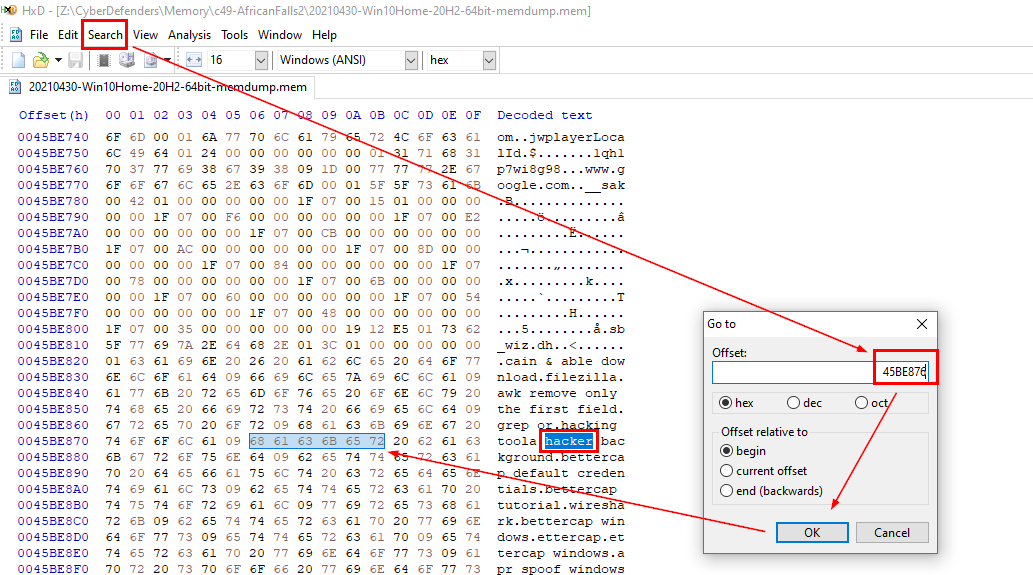Click the highlighted hex bytes 68 61 63 6B 65 72
This screenshot has width=1033, height=575.
[x=316, y=441]
